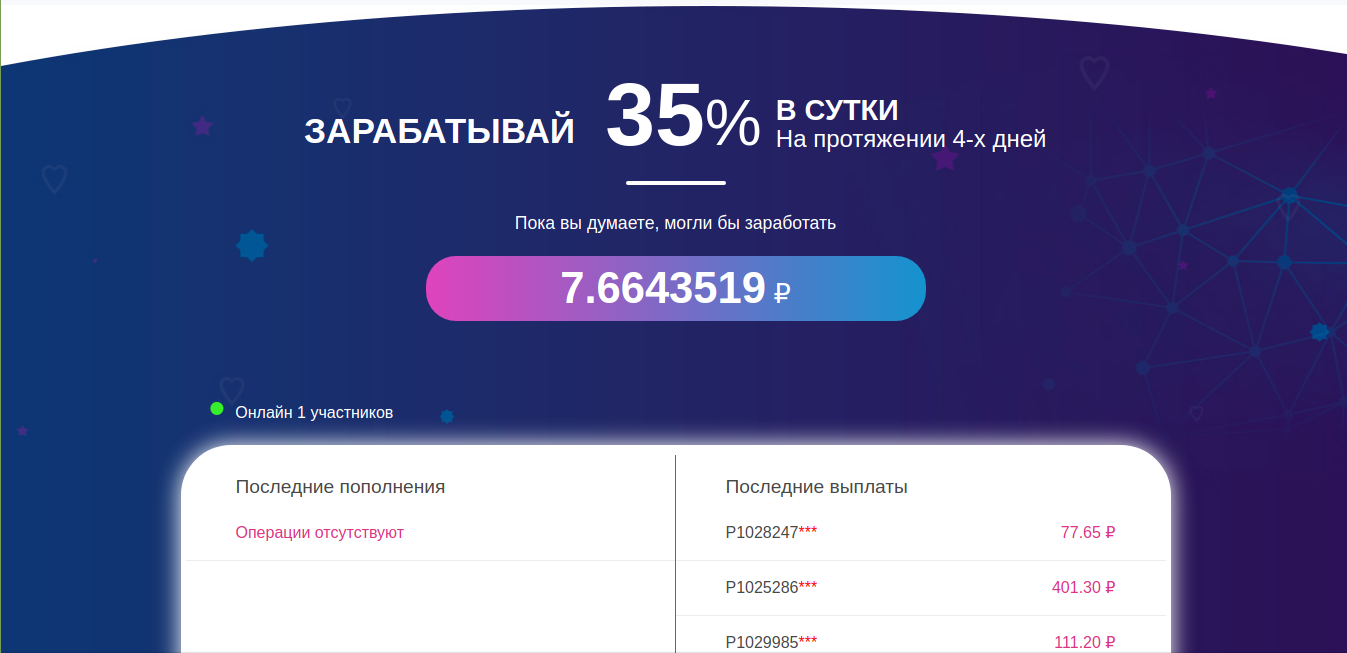This screenshot has height=653, width=1347.
Task: Open payout entry P1029985***
Action: 771,642
